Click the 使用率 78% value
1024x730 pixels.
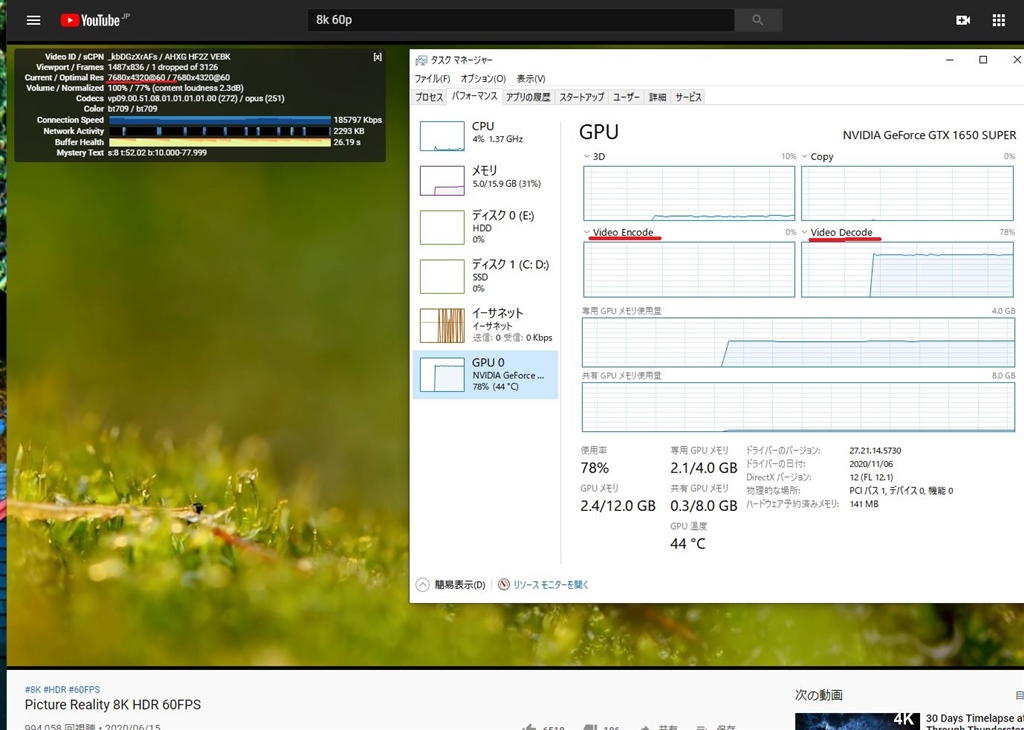pyautogui.click(x=594, y=468)
